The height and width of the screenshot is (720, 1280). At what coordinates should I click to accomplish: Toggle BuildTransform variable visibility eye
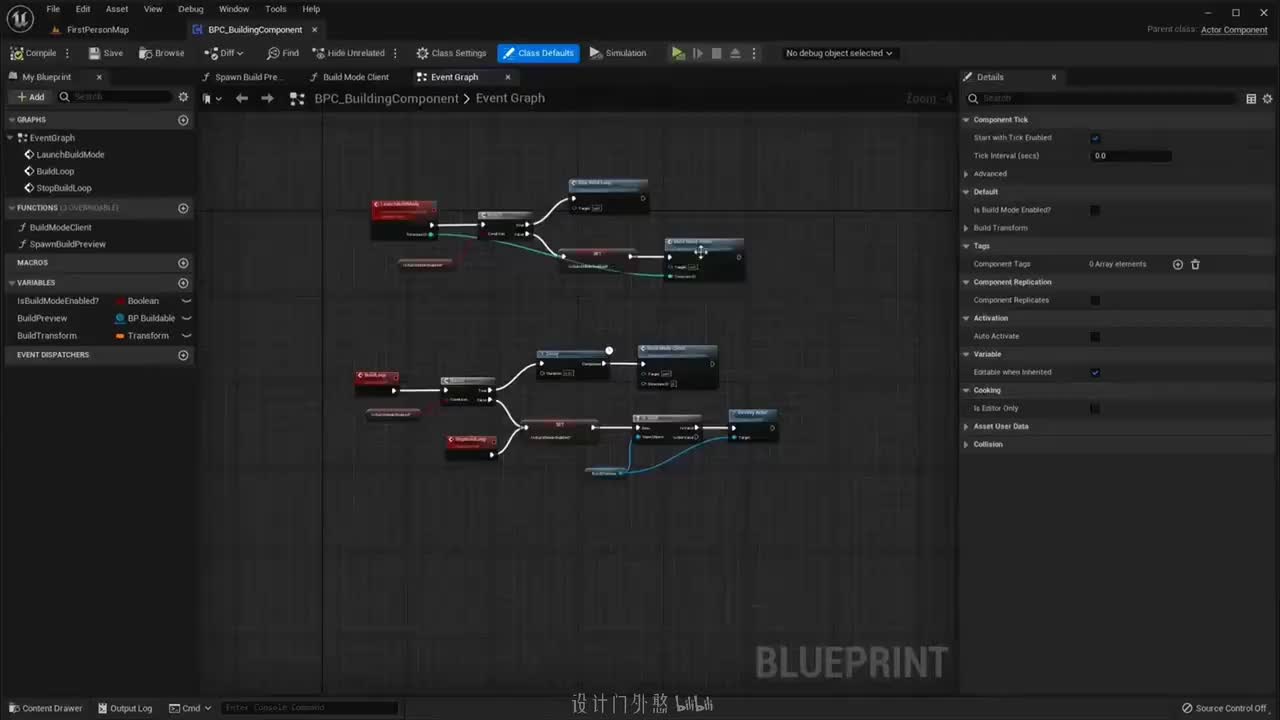[x=186, y=336]
